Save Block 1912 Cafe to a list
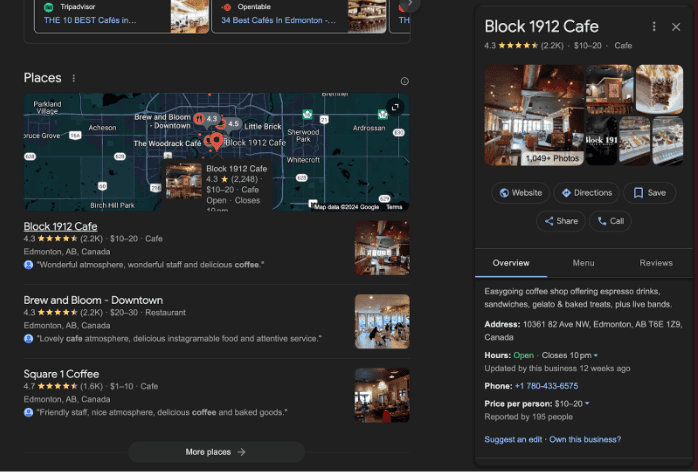The height and width of the screenshot is (472, 698). point(649,193)
